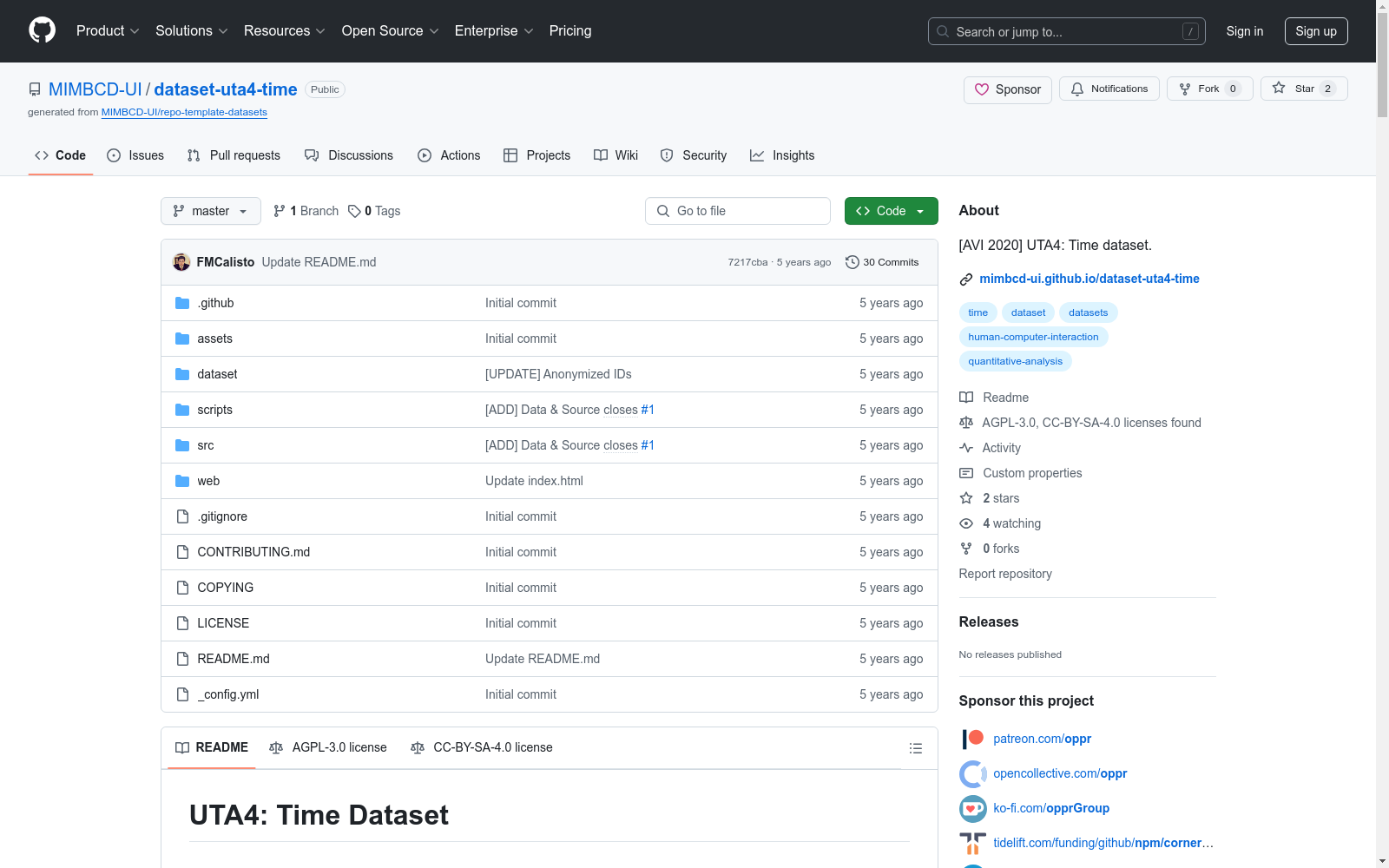Select the quantitative-analysis topic tag
Viewport: 1389px width, 868px height.
coord(1016,361)
